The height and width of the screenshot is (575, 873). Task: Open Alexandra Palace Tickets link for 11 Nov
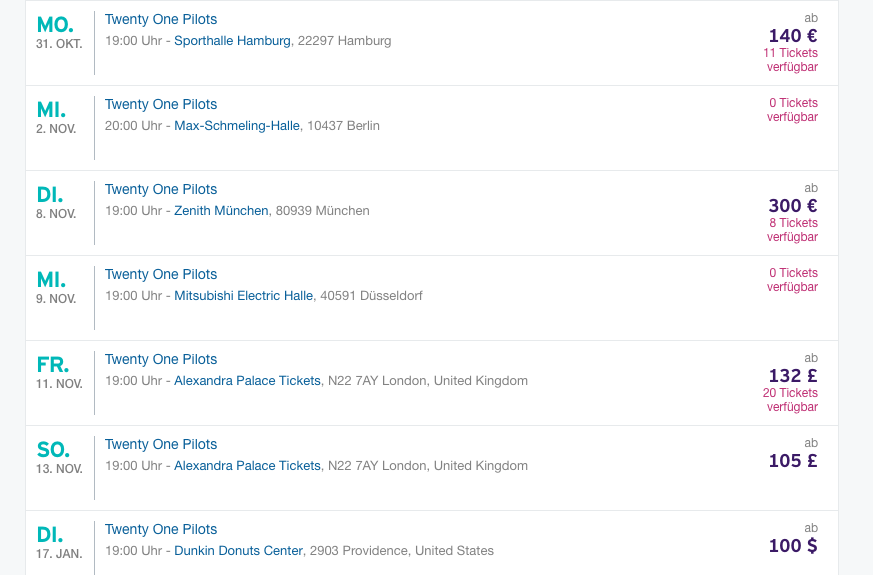pyautogui.click(x=247, y=381)
